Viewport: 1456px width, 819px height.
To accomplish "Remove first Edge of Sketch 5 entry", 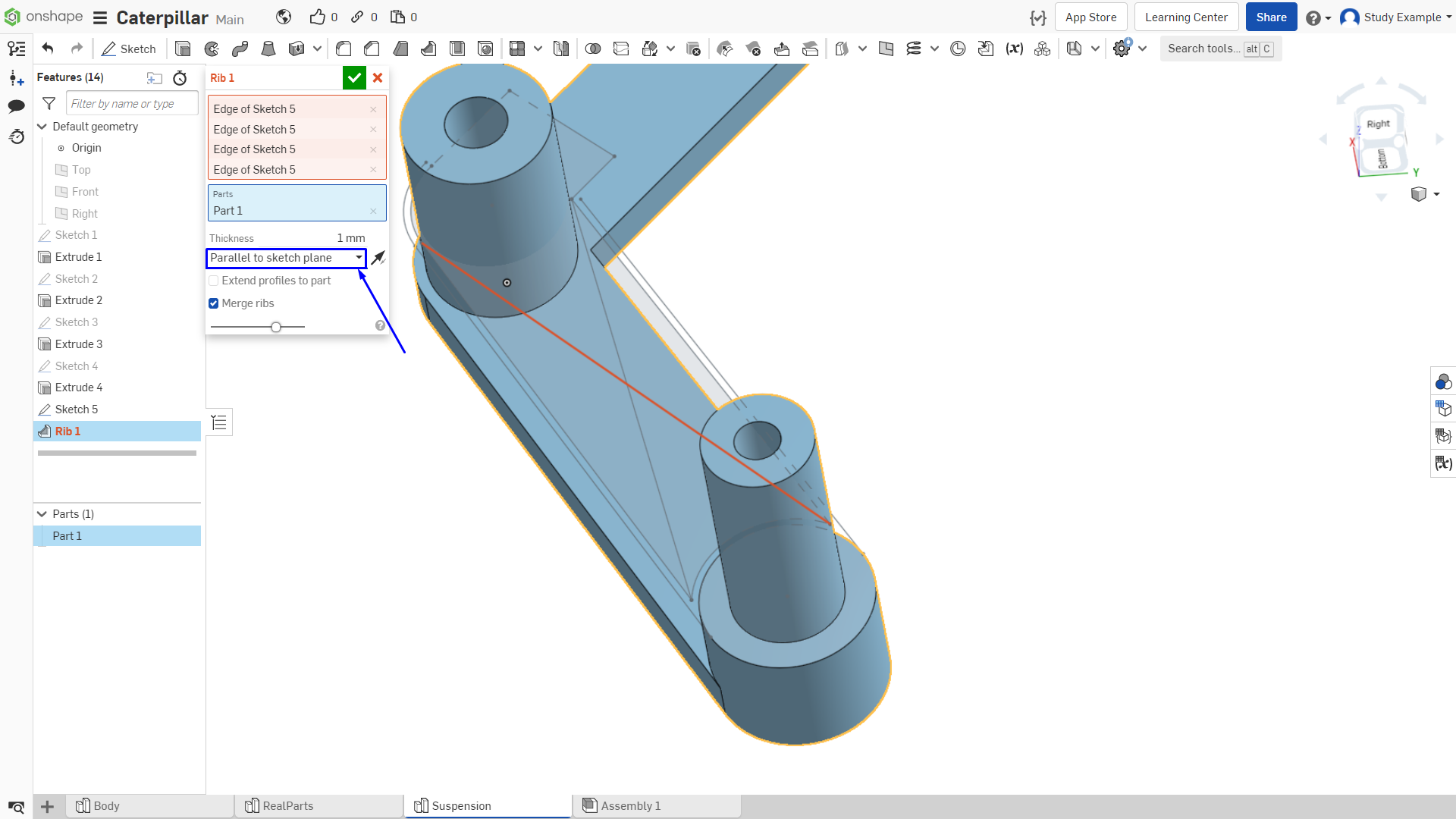I will coord(373,109).
